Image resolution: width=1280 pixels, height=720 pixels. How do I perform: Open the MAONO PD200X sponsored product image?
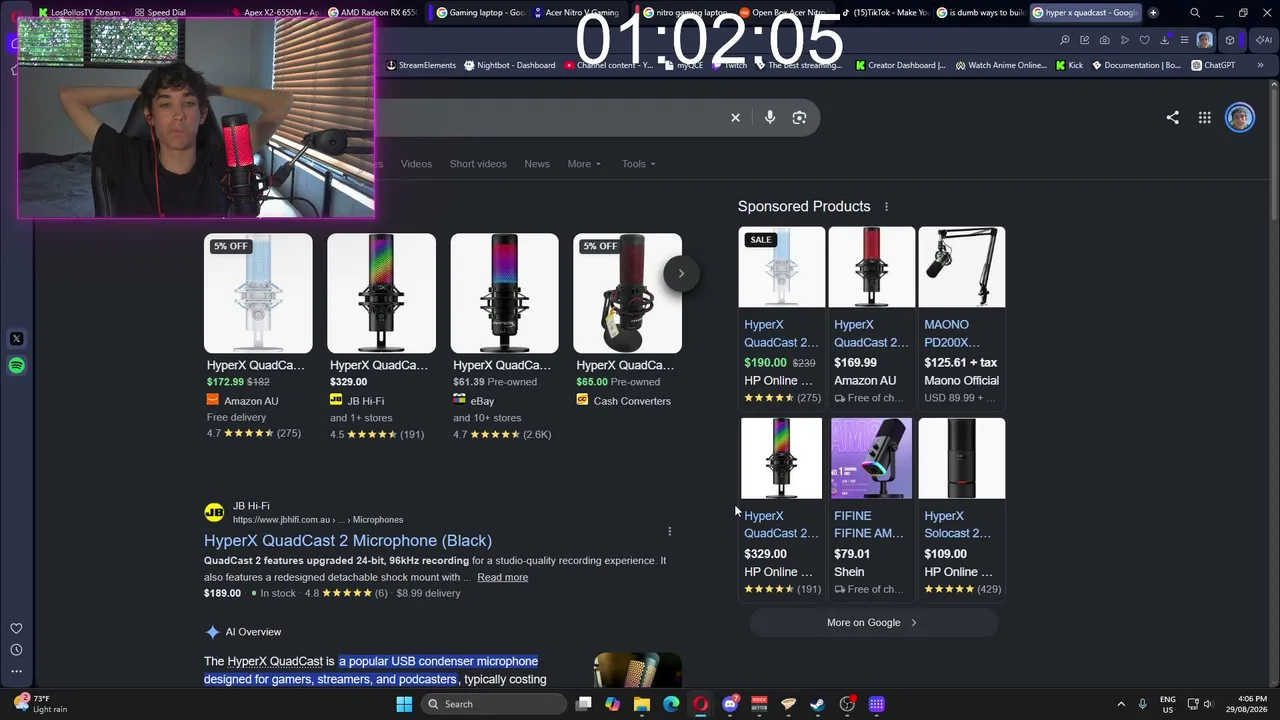962,267
